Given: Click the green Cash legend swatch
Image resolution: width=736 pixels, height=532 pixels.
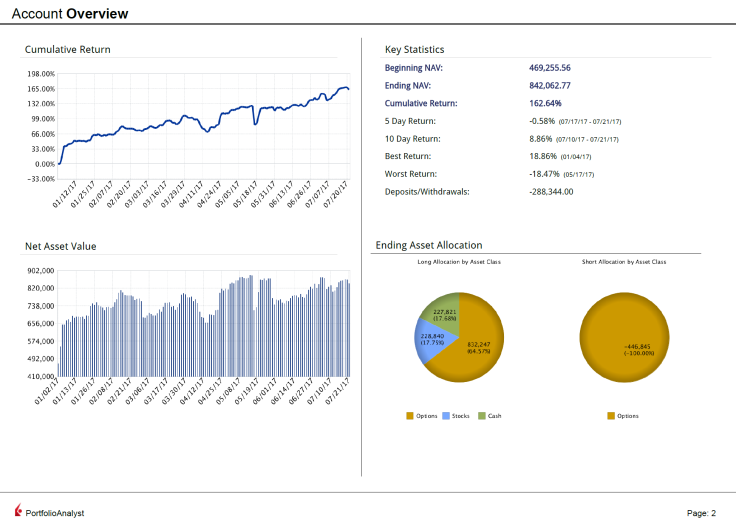Looking at the screenshot, I should pyautogui.click(x=482, y=416).
